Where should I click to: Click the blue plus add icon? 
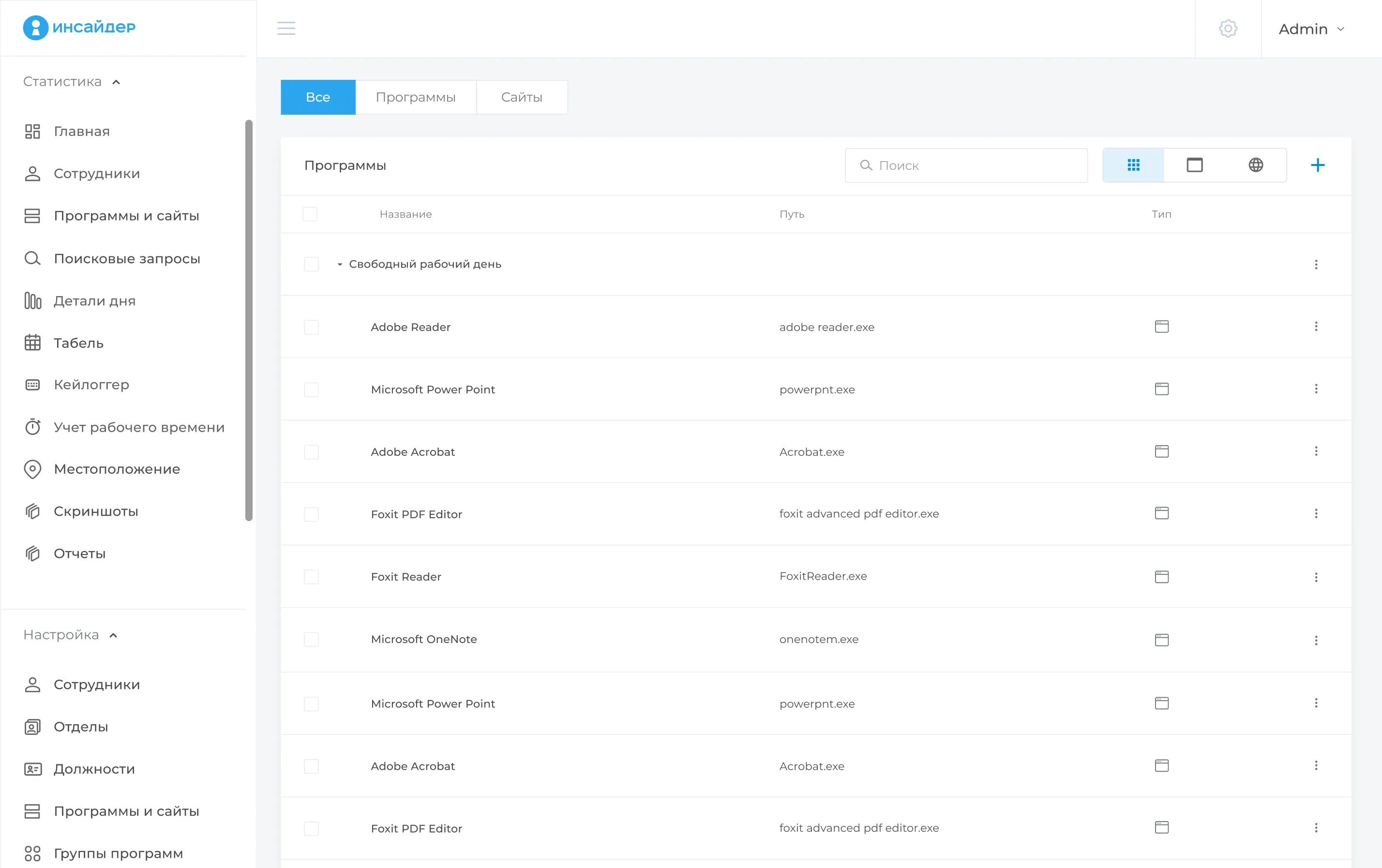[1318, 165]
